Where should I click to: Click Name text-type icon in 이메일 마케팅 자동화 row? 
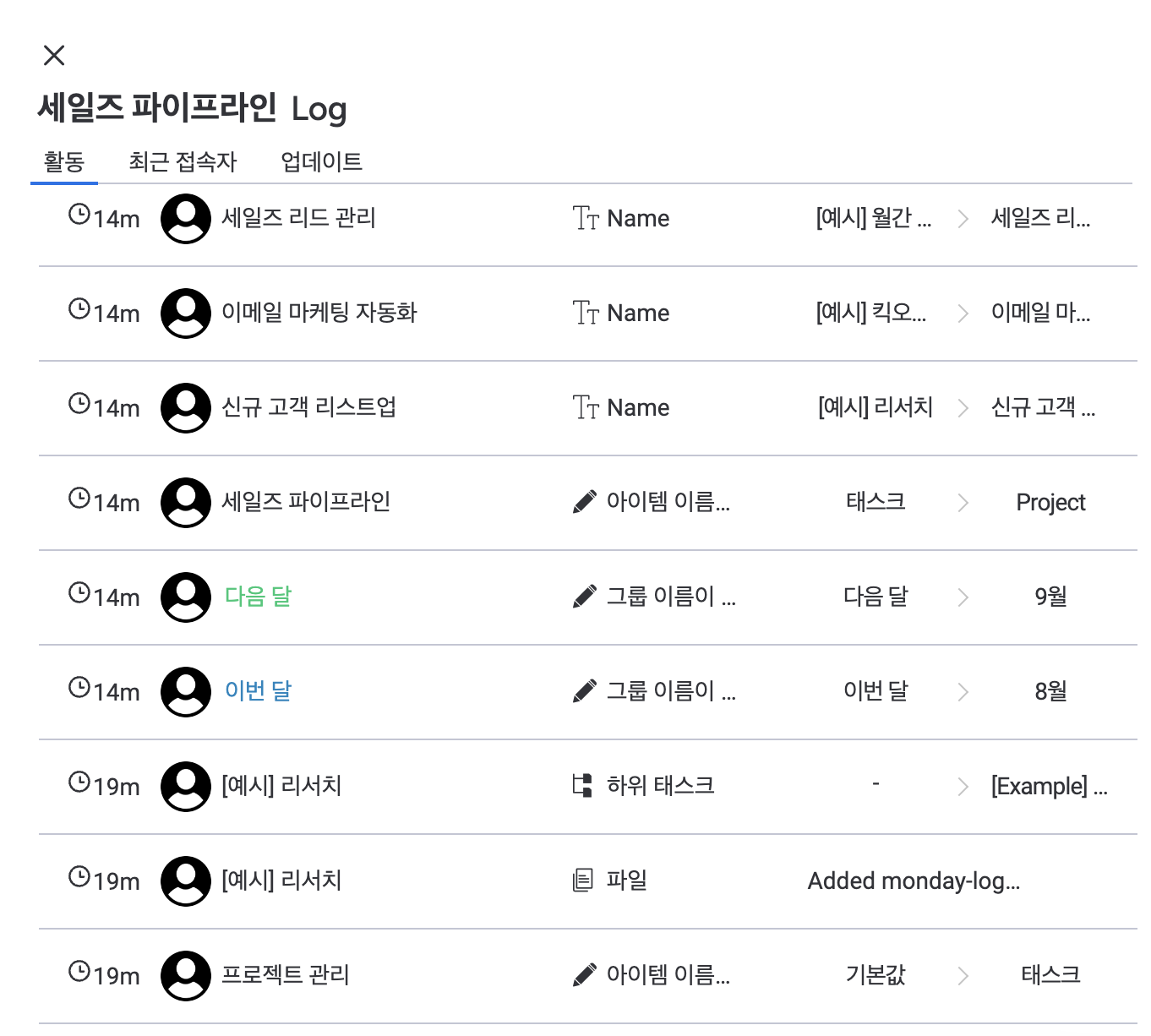(586, 314)
